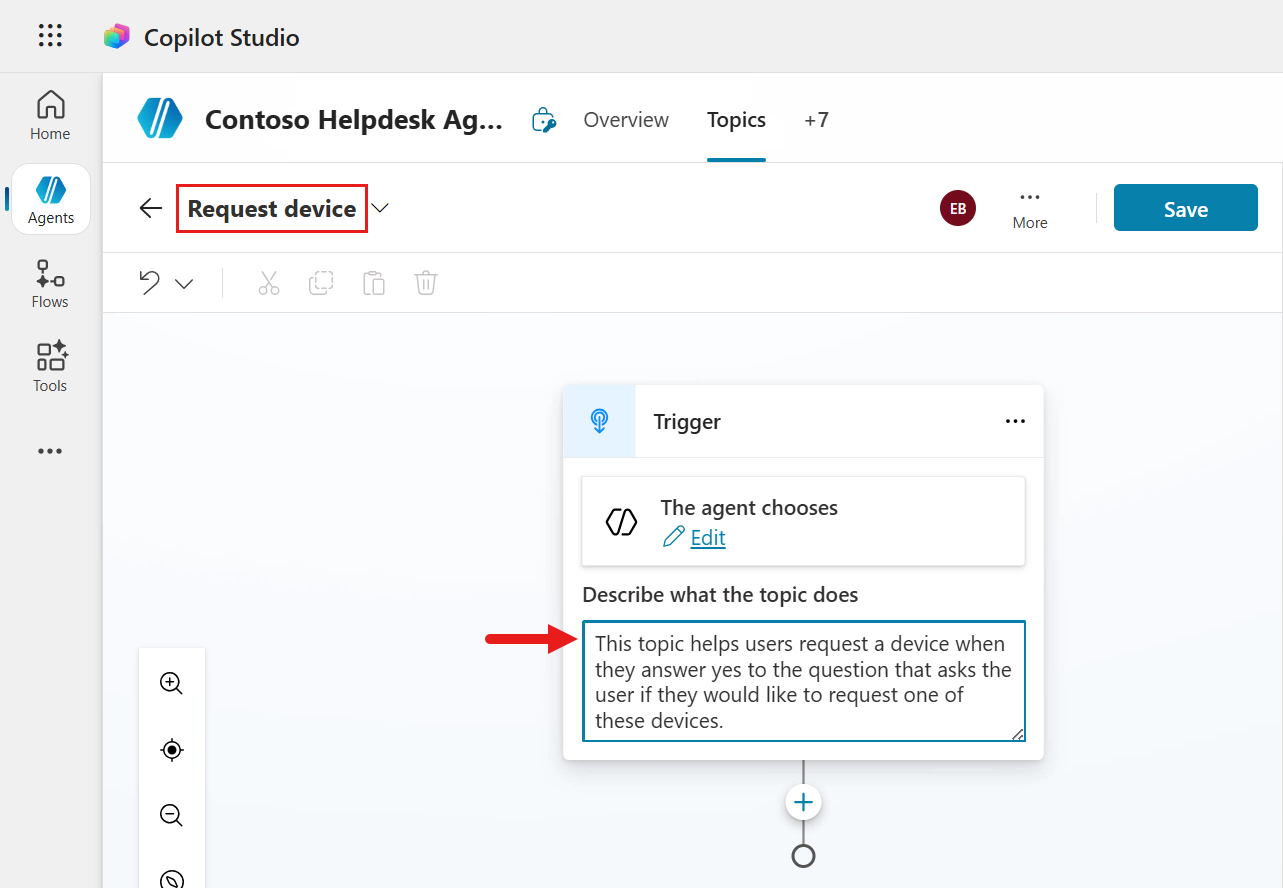Undo the last change
This screenshot has height=888, width=1283.
tap(147, 283)
